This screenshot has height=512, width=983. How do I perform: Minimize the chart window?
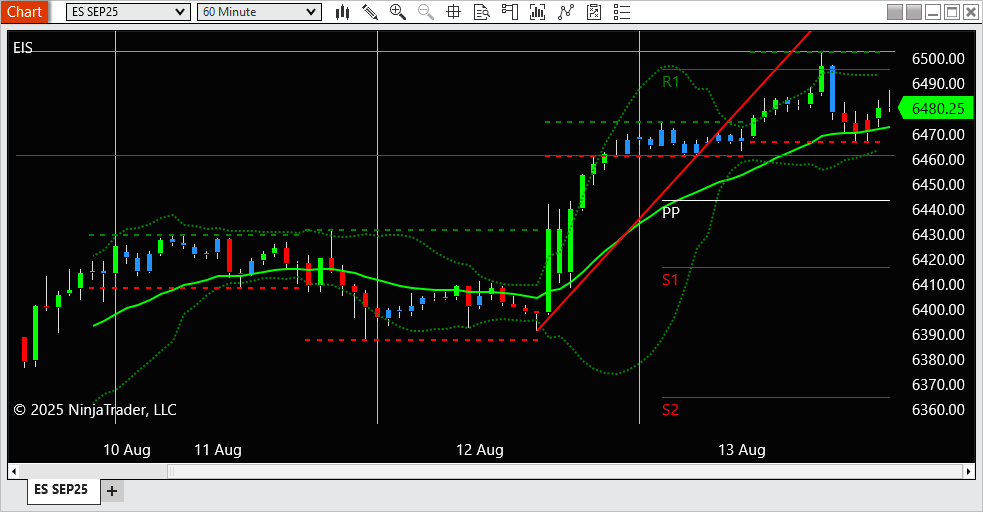tap(933, 12)
